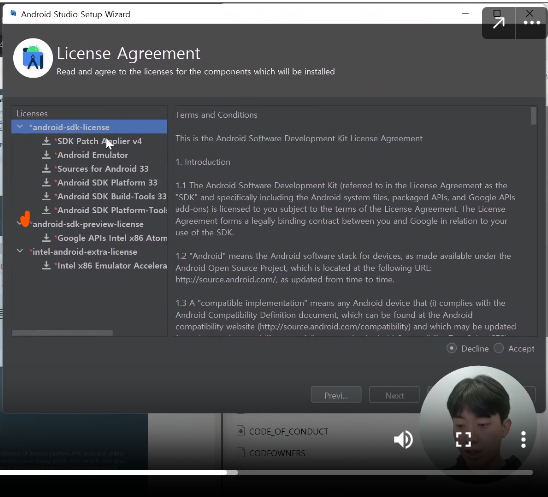
Task: Click download icon beside SDK Patch Applier v4
Action: point(46,141)
